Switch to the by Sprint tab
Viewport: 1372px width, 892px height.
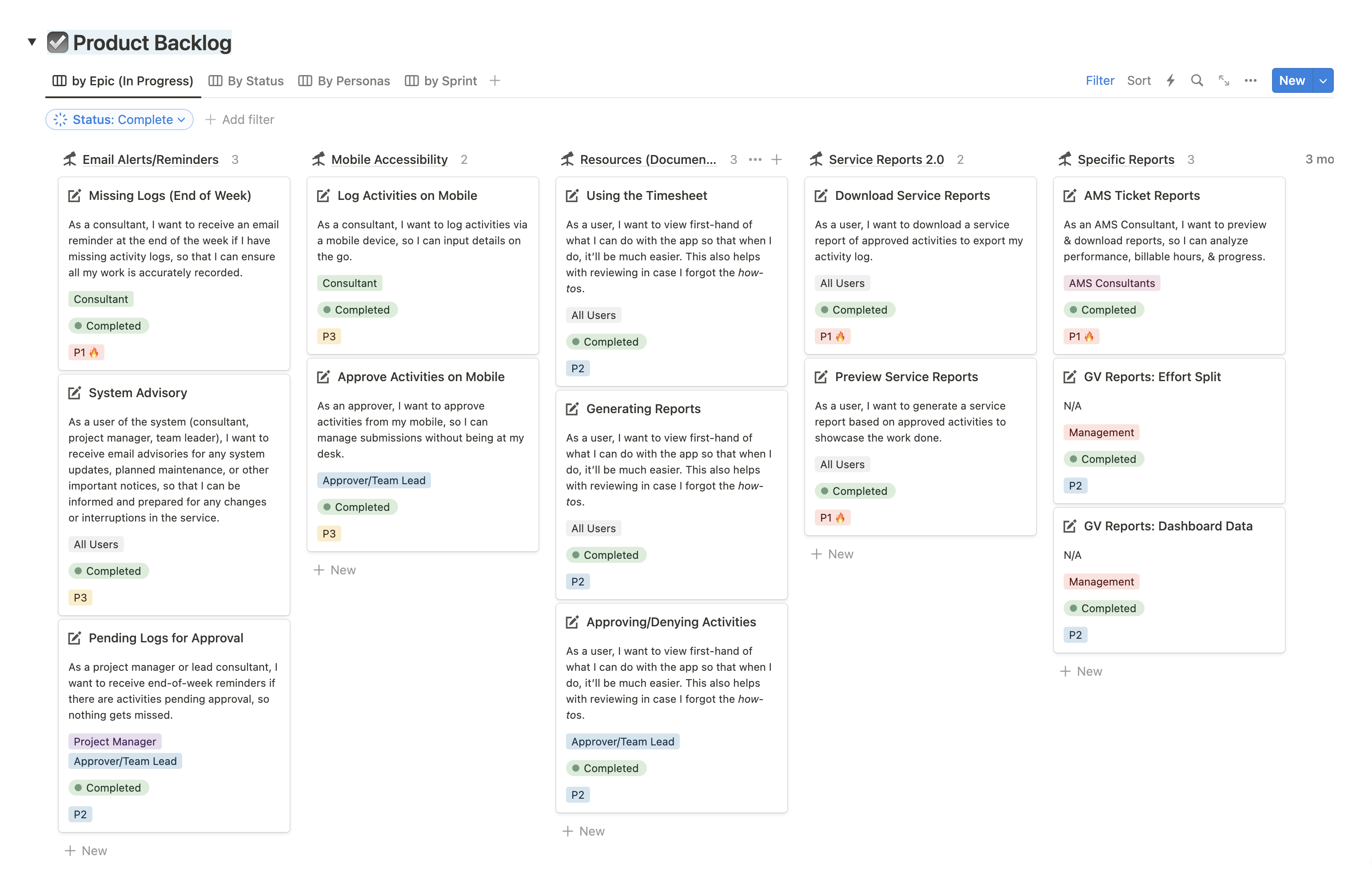[x=441, y=81]
